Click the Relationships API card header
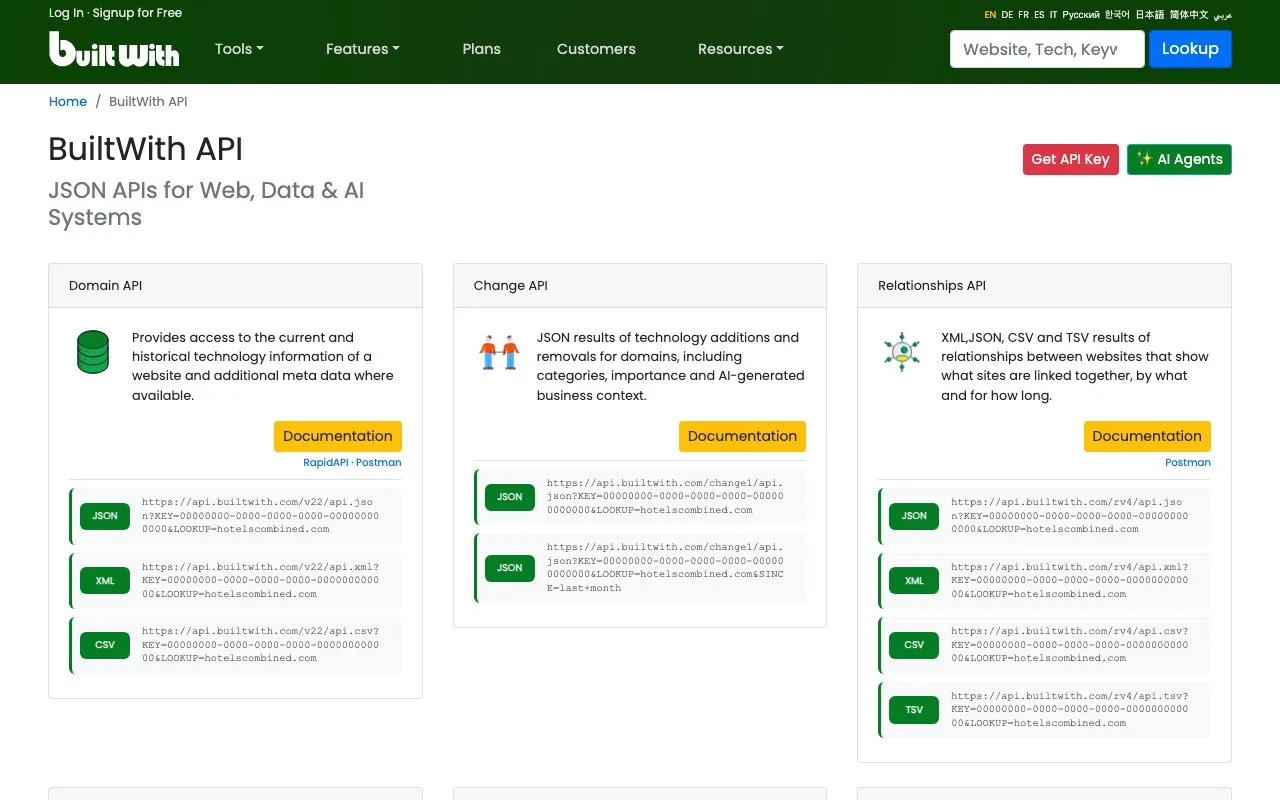1280x800 pixels. click(x=1044, y=286)
